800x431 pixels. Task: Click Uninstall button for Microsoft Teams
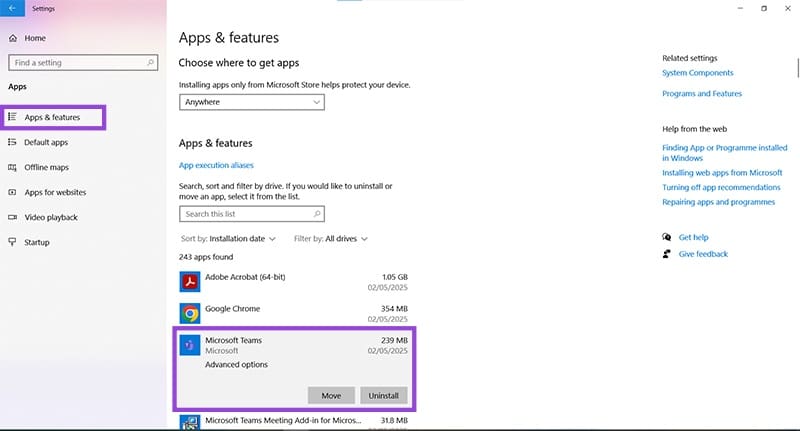point(384,395)
